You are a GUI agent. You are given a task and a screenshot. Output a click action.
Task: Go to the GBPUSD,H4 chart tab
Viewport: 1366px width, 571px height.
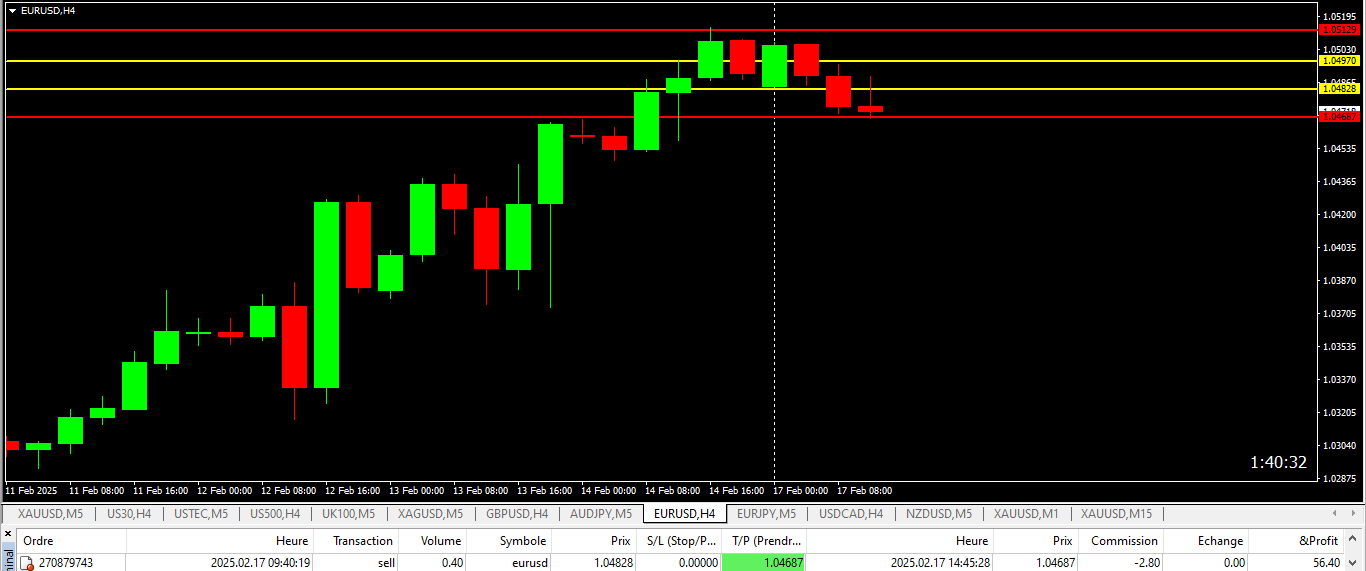tap(517, 514)
